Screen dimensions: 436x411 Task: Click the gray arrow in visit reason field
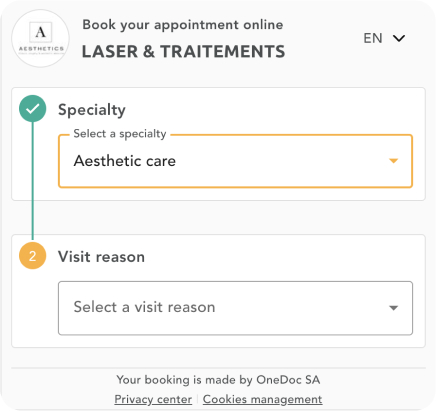point(394,308)
